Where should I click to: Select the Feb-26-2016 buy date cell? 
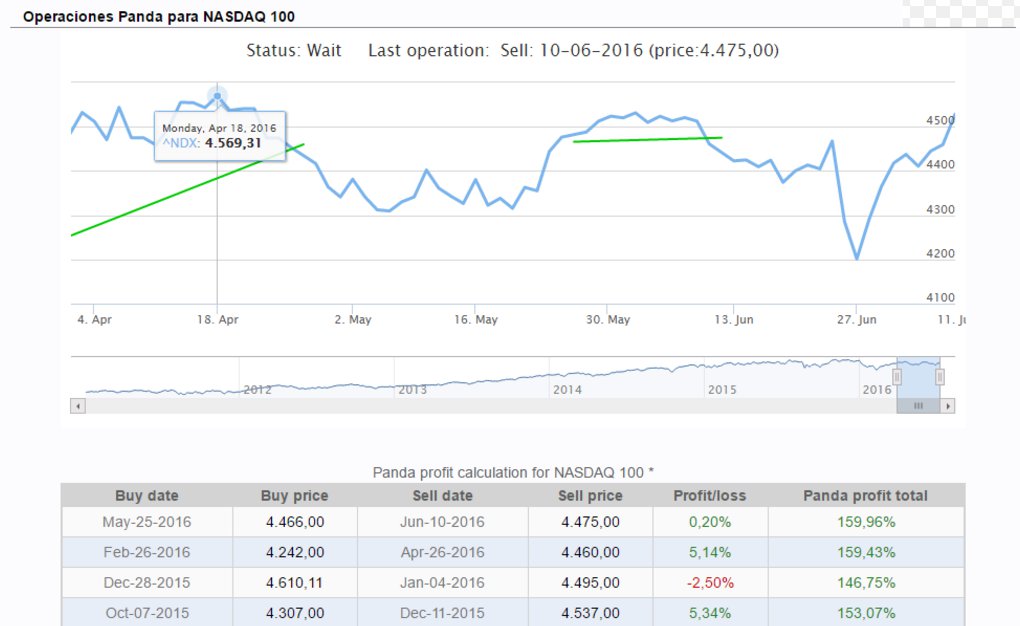point(147,552)
